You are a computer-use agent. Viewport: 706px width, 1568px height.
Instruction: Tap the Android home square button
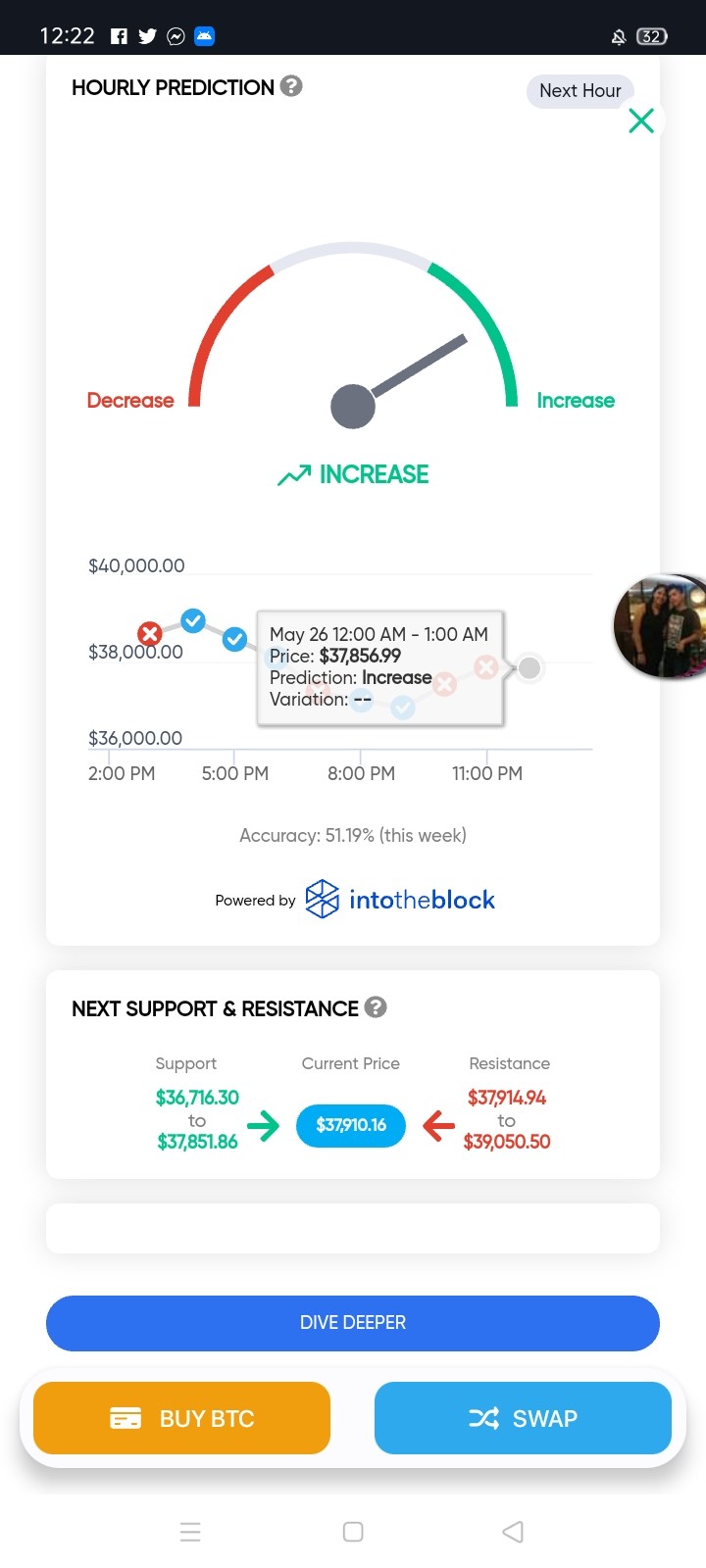pyautogui.click(x=353, y=1532)
